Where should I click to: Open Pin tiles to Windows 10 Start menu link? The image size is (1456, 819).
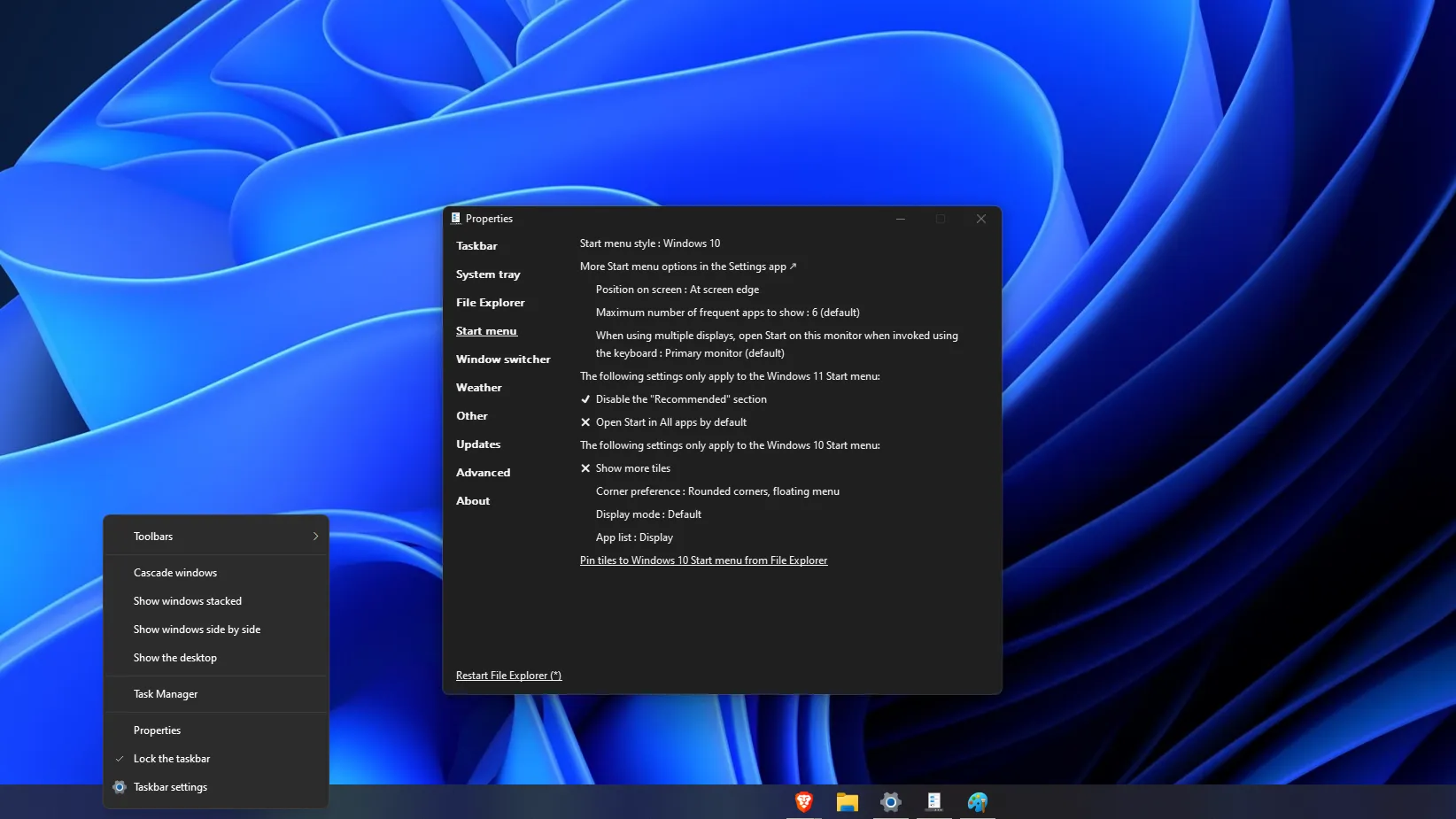703,560
